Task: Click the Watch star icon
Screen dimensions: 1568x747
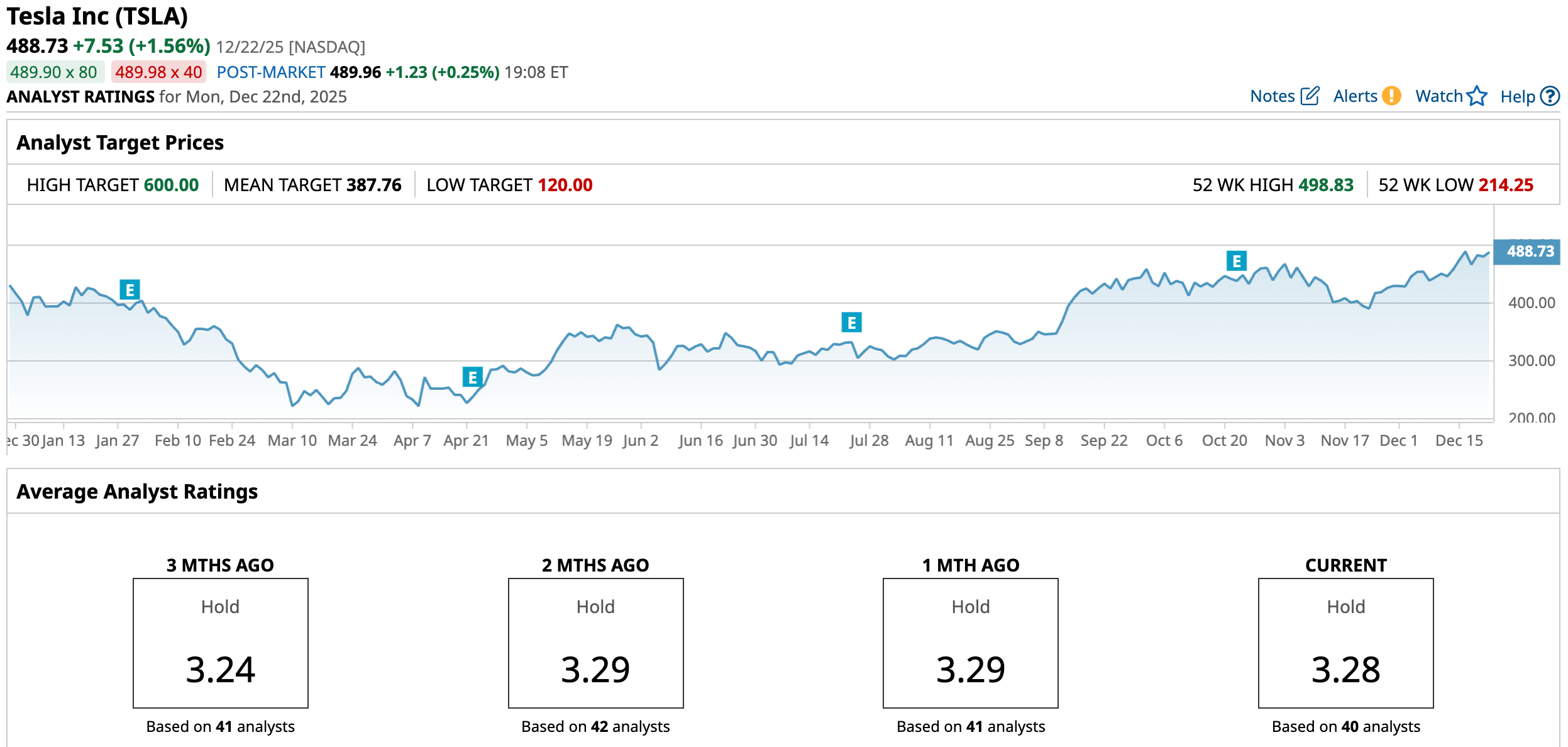Action: coord(1477,96)
